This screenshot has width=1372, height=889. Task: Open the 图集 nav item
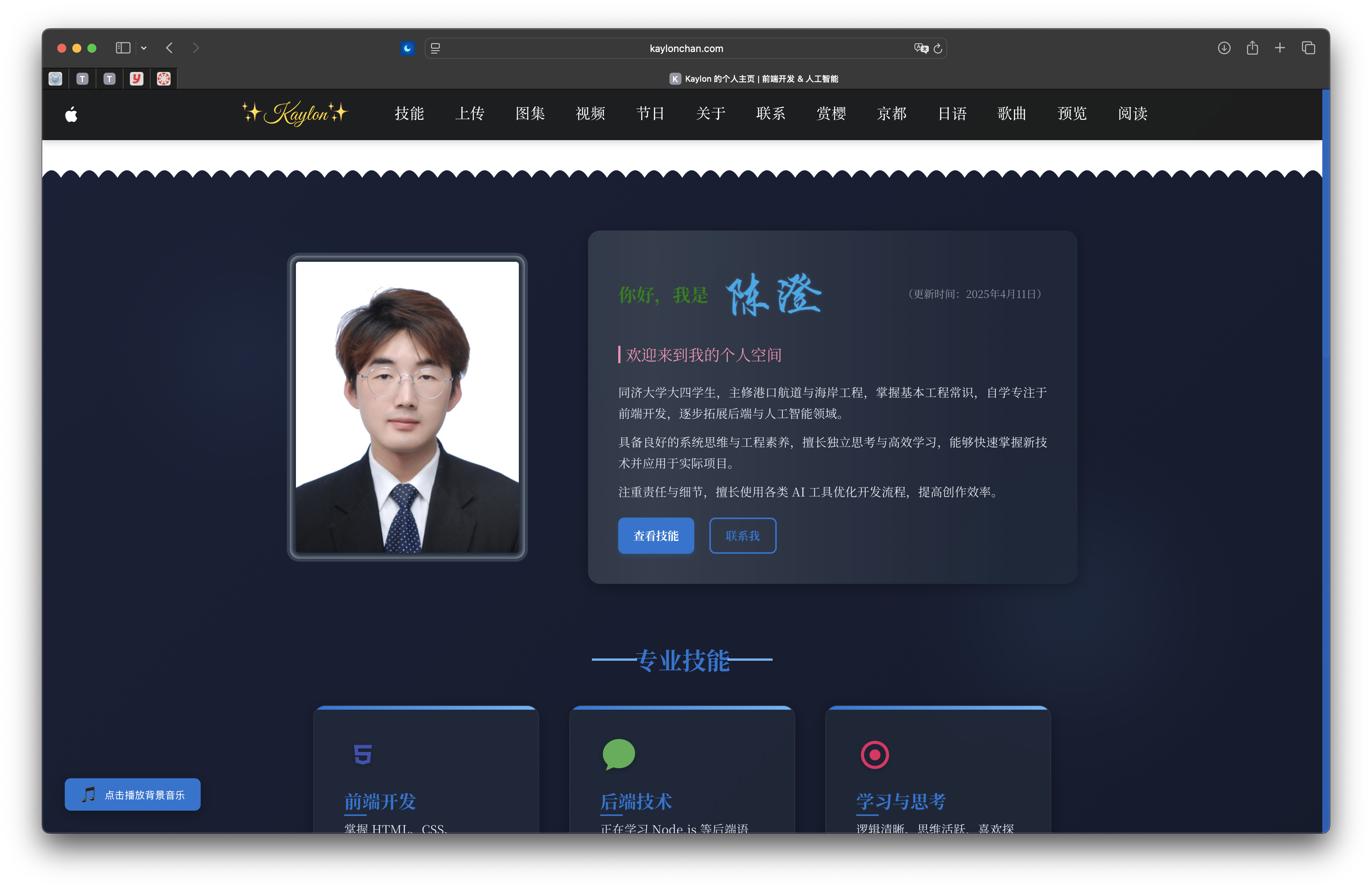(531, 113)
